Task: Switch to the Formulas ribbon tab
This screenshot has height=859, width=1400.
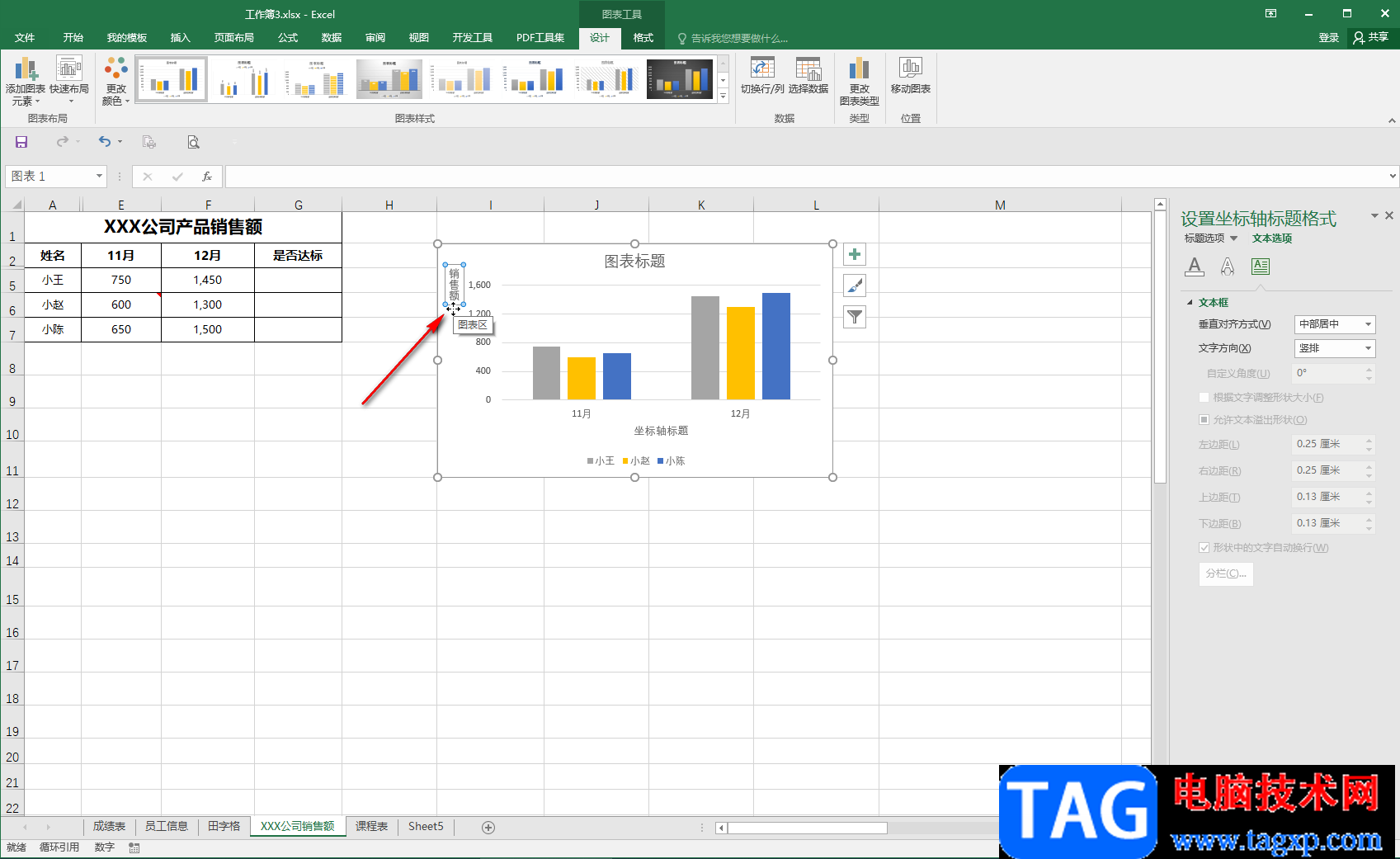Action: (288, 38)
